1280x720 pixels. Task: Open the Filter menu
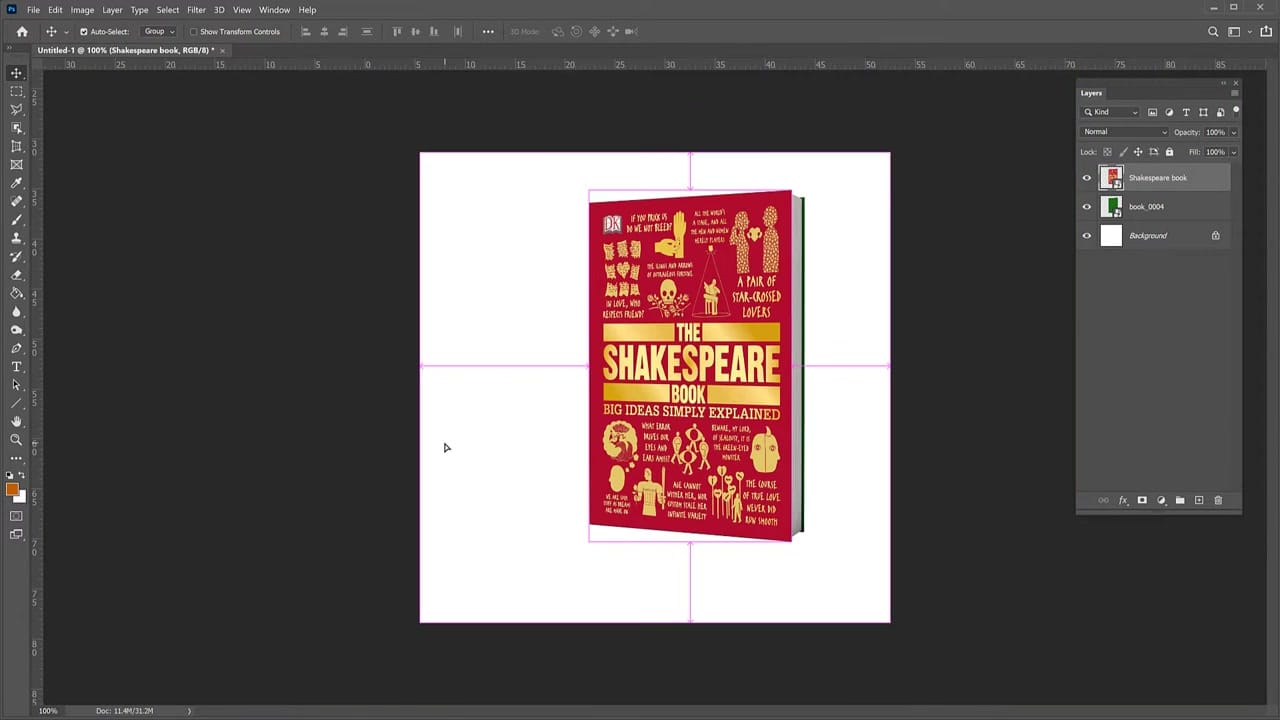[196, 9]
